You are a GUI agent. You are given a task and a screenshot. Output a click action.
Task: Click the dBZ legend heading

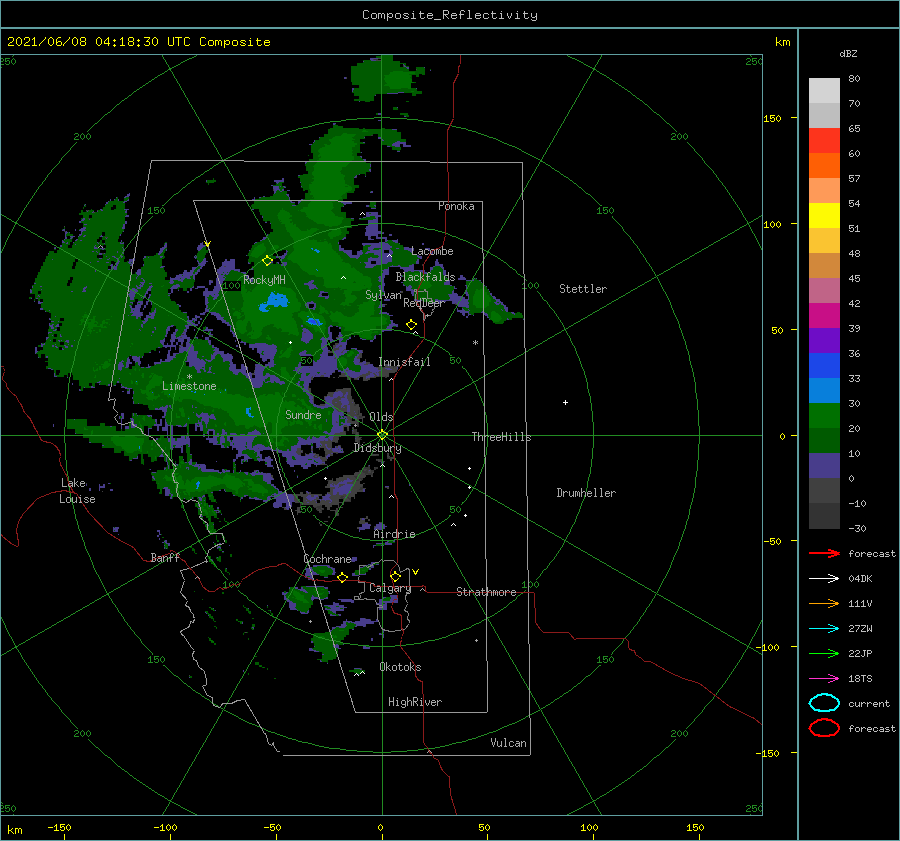[848, 53]
